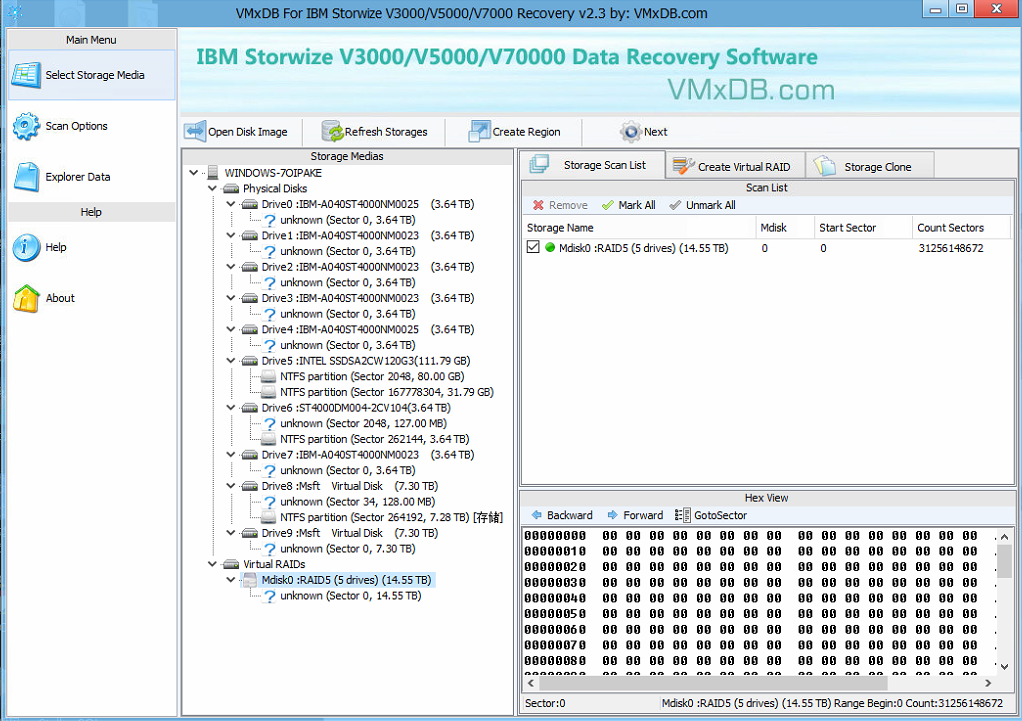Click the Mdisk column header
The height and width of the screenshot is (721, 1022).
pyautogui.click(x=785, y=228)
